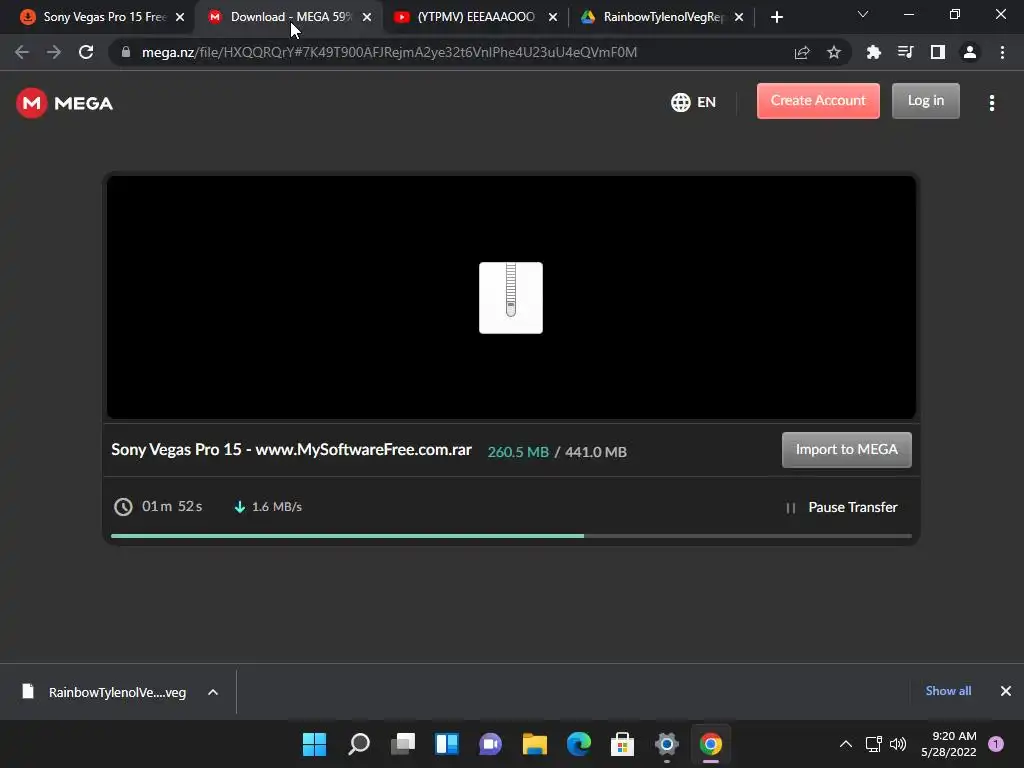Open the network status icon

pos(873,744)
